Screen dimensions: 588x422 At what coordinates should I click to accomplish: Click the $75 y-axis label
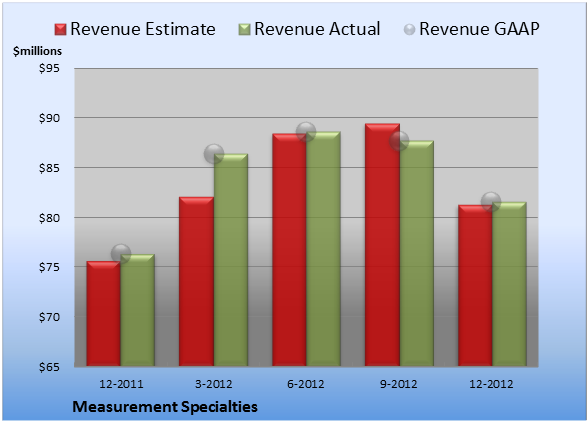tap(49, 267)
